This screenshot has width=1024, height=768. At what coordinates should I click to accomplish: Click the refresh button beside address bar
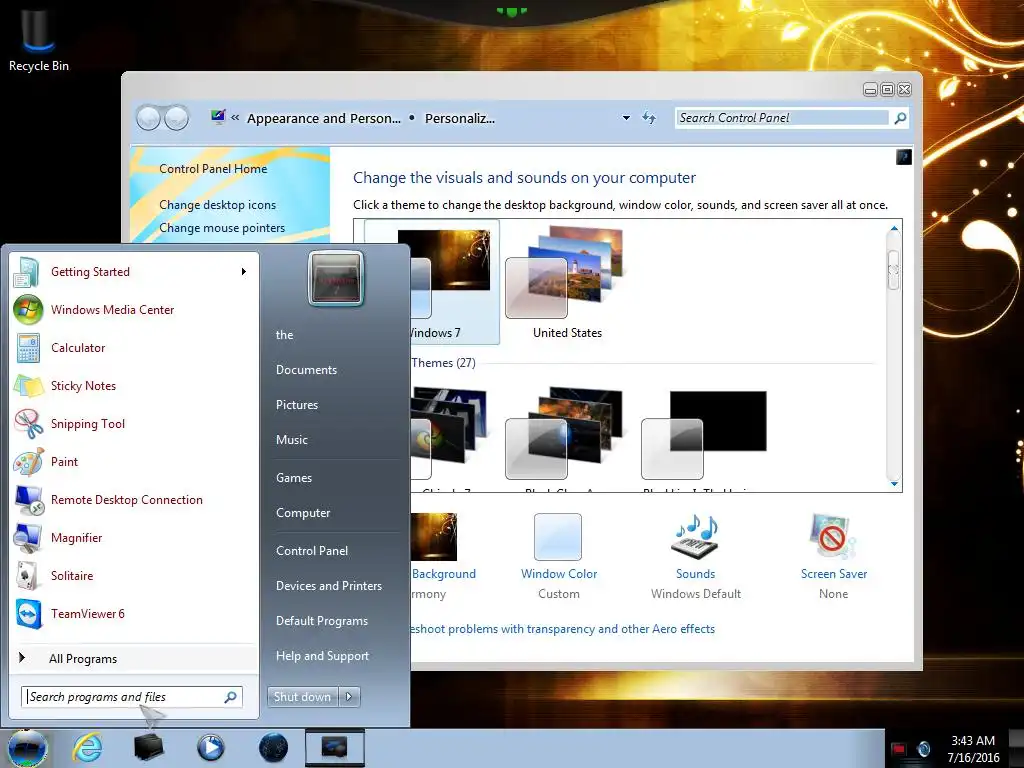coord(648,118)
